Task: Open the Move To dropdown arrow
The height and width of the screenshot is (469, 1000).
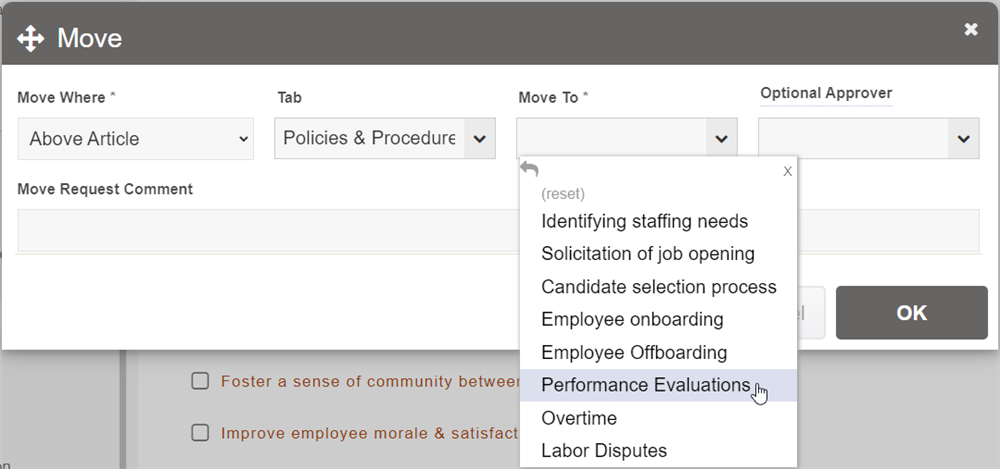Action: pyautogui.click(x=721, y=139)
